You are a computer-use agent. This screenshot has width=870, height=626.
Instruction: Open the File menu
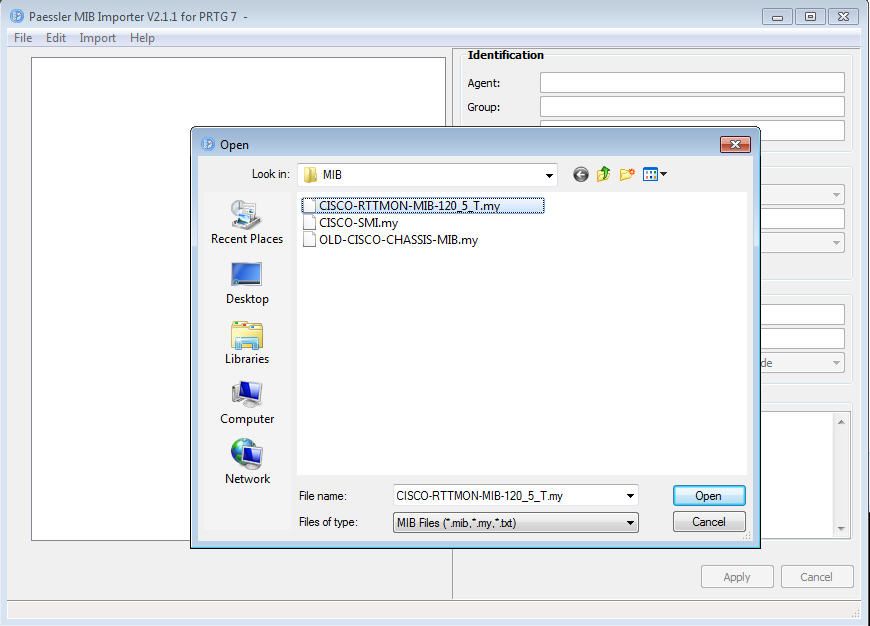coord(23,38)
